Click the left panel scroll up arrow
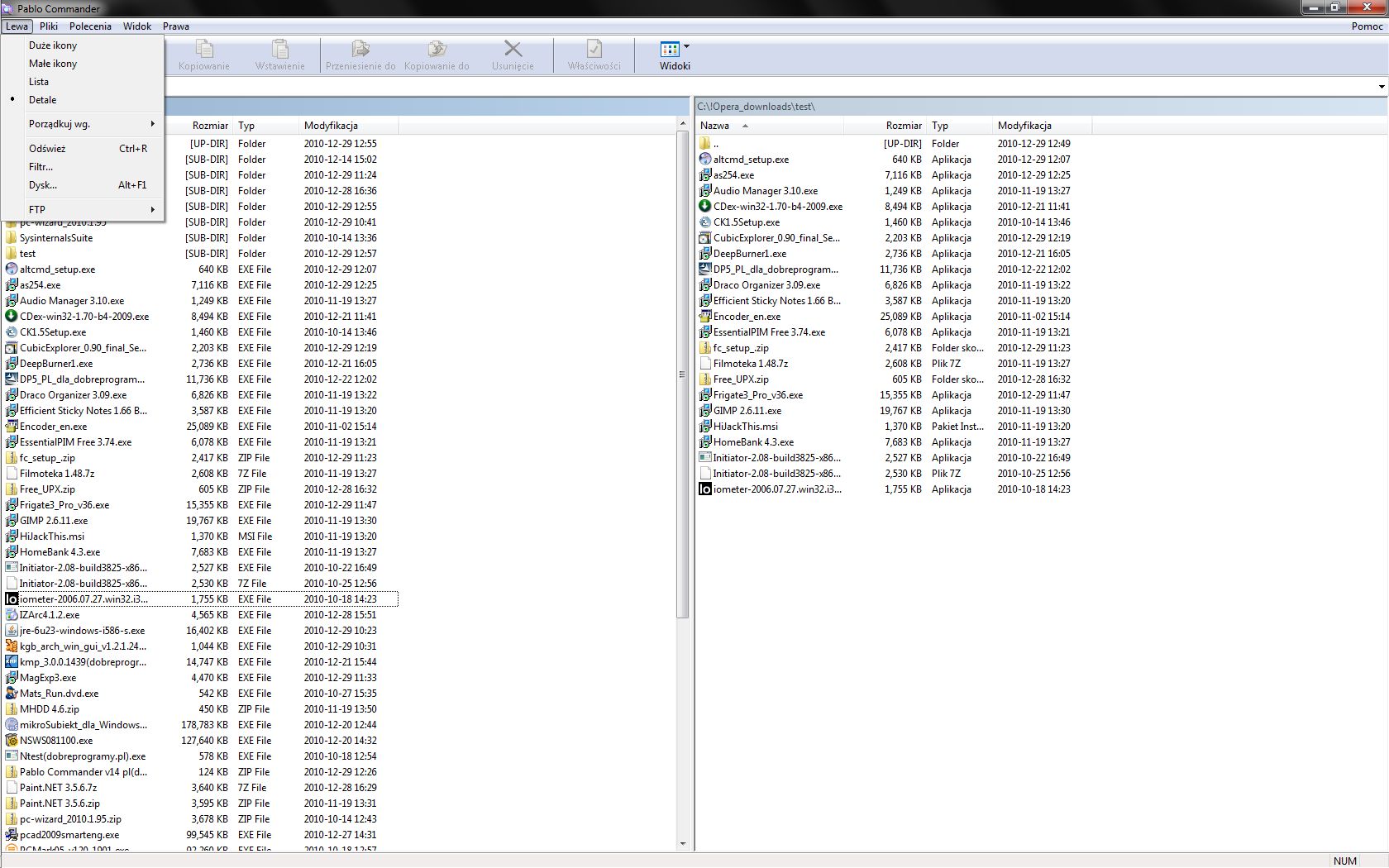The image size is (1389, 868). (682, 123)
